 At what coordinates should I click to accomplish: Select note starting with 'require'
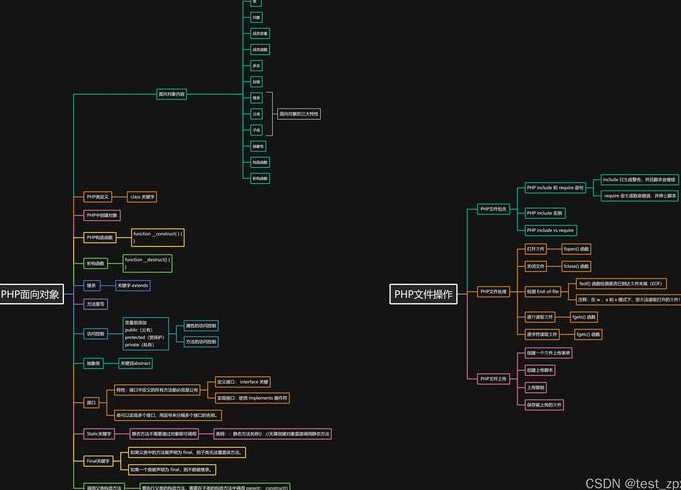(x=639, y=196)
